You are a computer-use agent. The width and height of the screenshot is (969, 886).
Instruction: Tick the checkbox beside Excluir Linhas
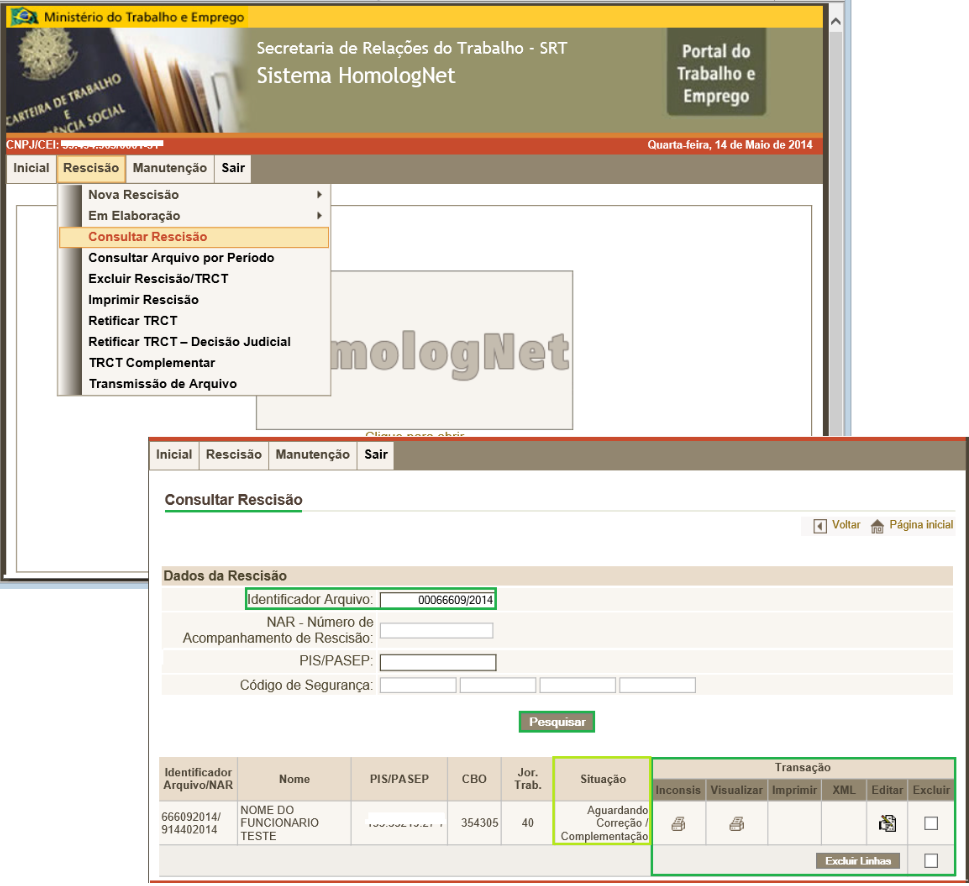tap(931, 860)
